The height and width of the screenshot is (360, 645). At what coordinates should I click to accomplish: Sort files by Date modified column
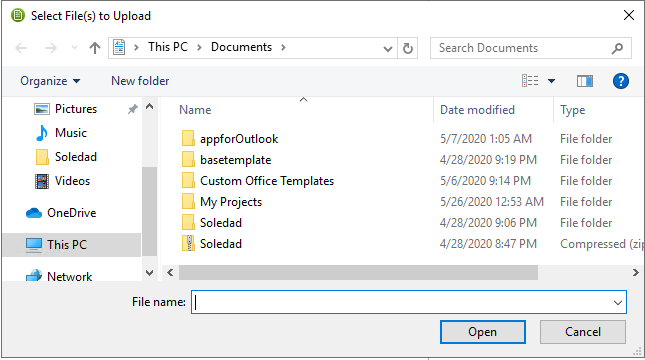point(477,110)
